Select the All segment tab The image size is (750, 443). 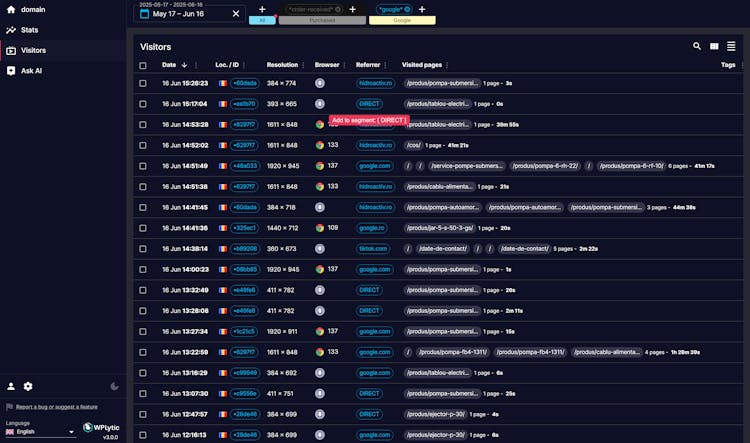(x=262, y=21)
